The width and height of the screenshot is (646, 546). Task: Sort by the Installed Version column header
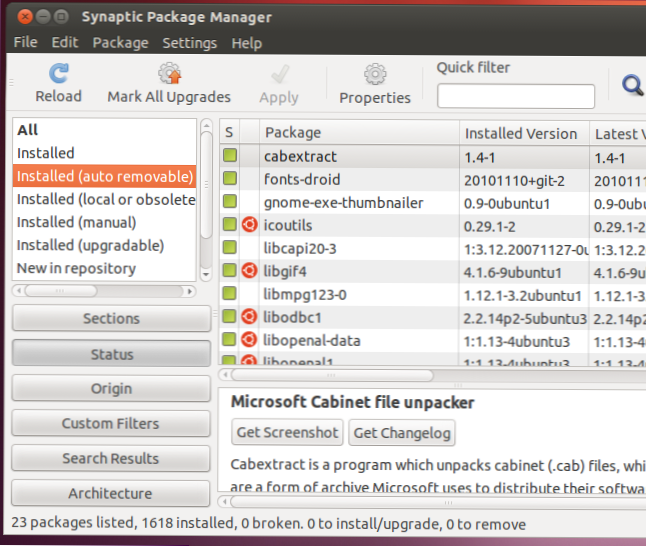coord(520,133)
